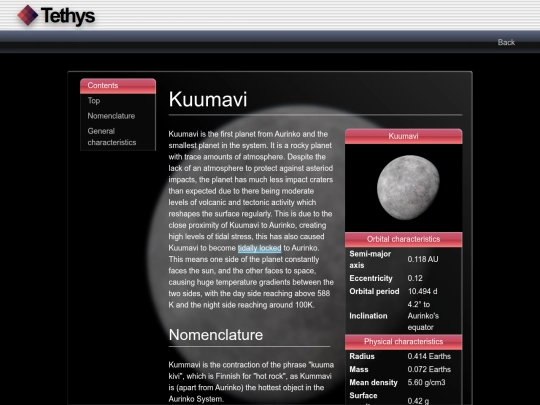Click the Kuumavi page title heading
The image size is (540, 405).
pos(208,100)
